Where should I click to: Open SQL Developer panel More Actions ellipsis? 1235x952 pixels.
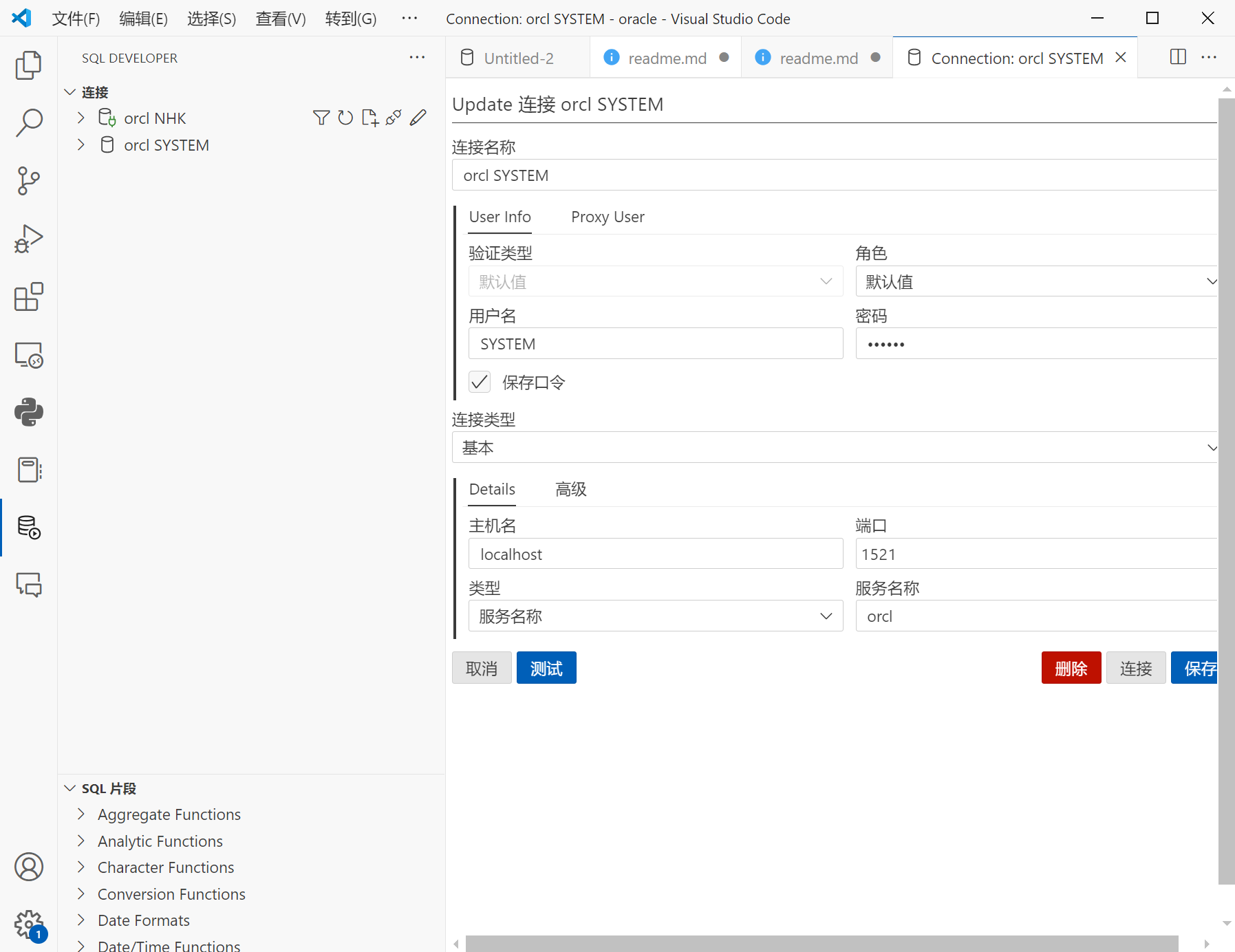click(x=417, y=58)
